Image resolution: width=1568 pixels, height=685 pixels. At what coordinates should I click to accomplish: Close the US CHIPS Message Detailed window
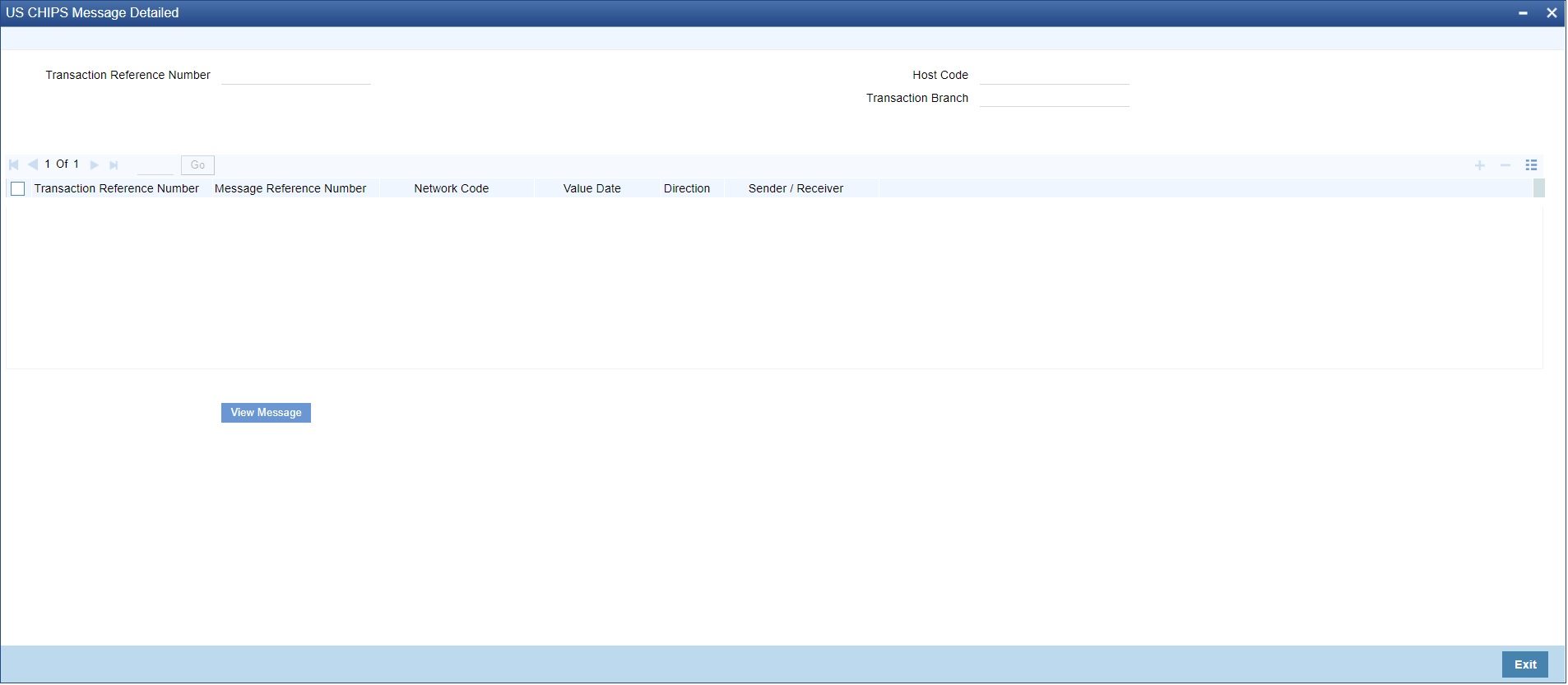tap(1552, 13)
